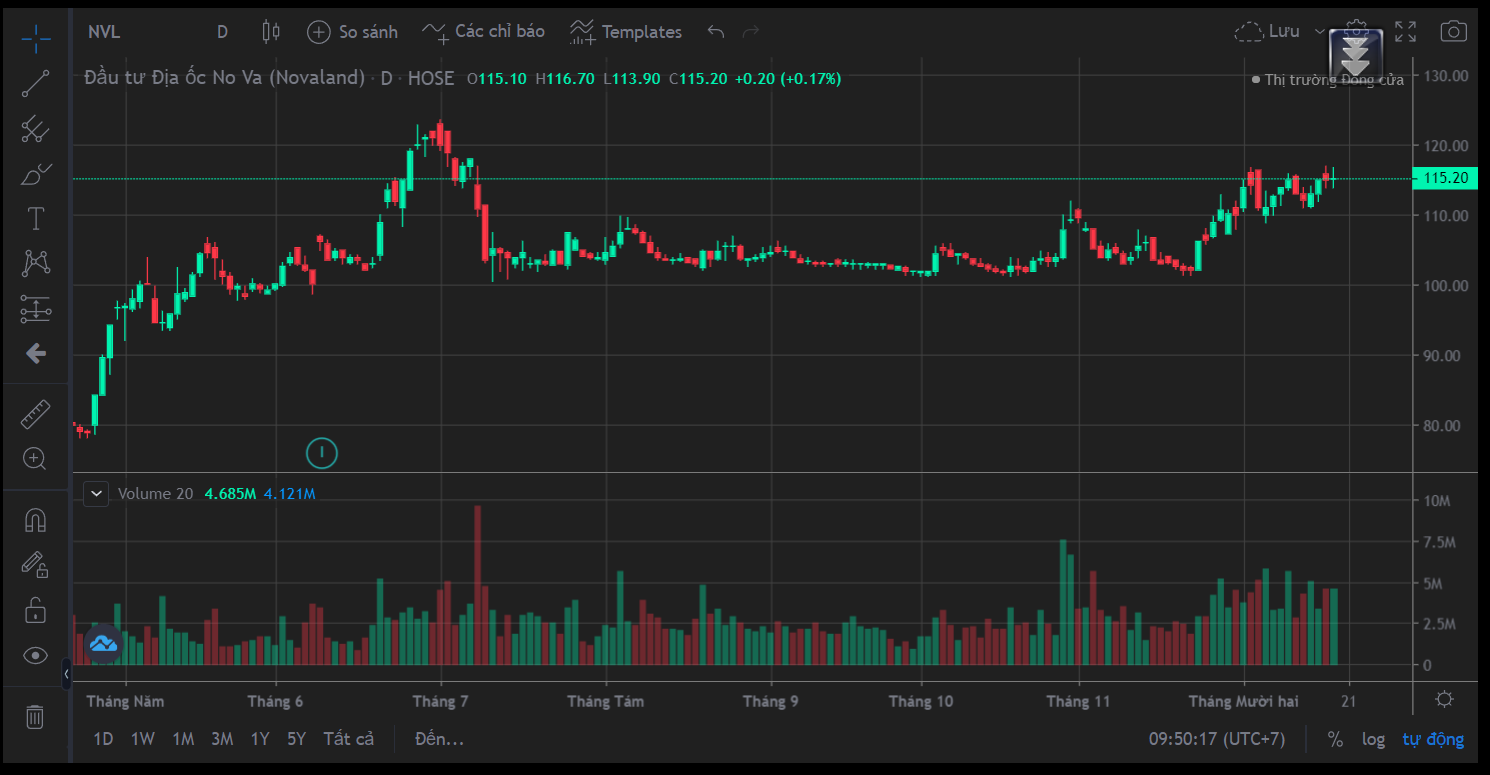Toggle the log price scale
1490x775 pixels.
click(1373, 739)
